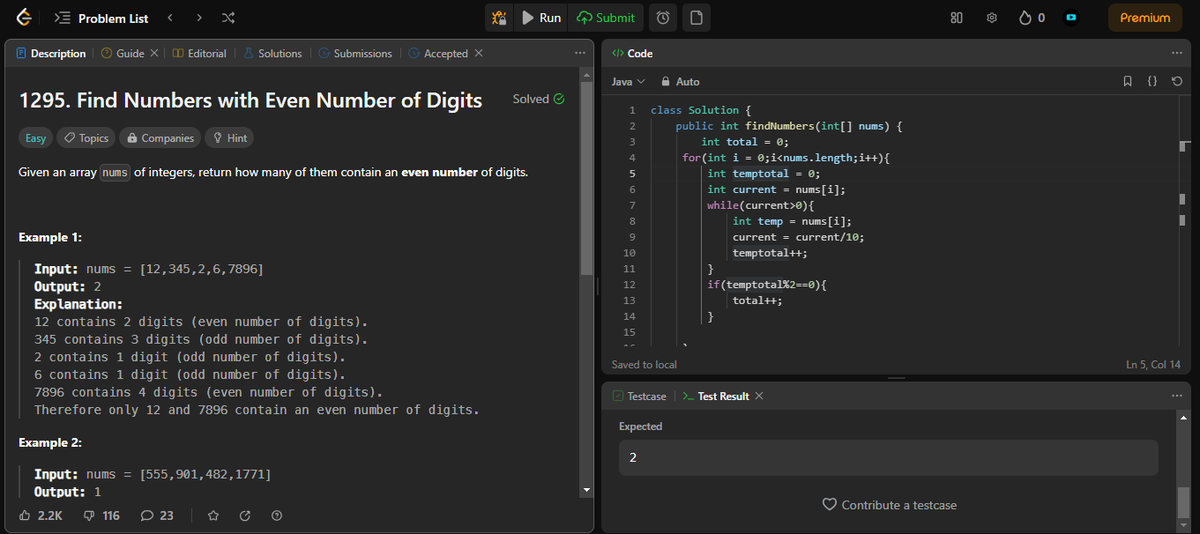The width and height of the screenshot is (1200, 534).
Task: Click the Code panel header
Action: click(632, 53)
